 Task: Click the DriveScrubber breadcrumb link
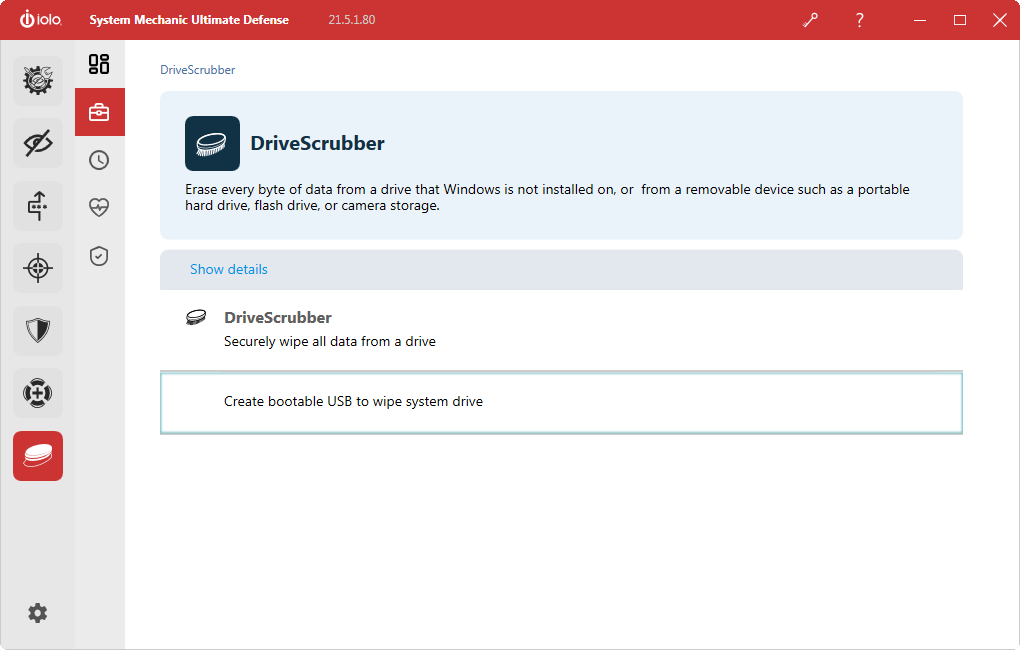point(198,70)
